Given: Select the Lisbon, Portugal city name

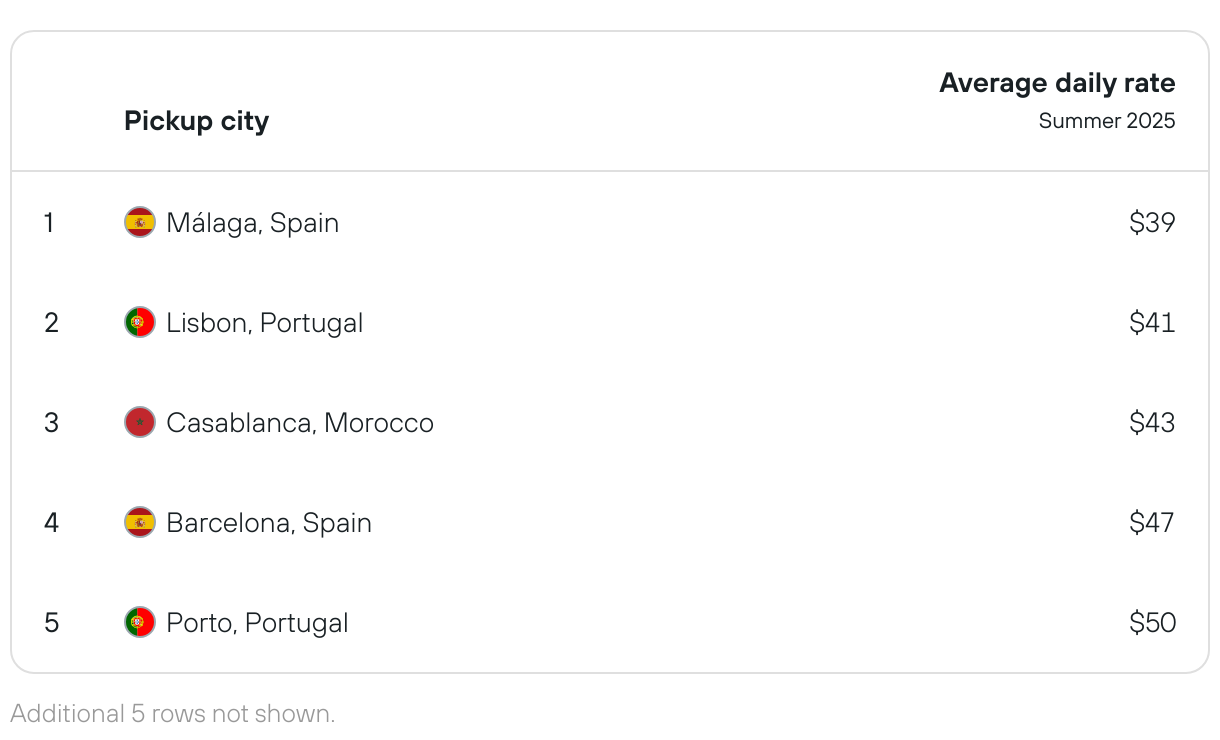Looking at the screenshot, I should click(265, 323).
